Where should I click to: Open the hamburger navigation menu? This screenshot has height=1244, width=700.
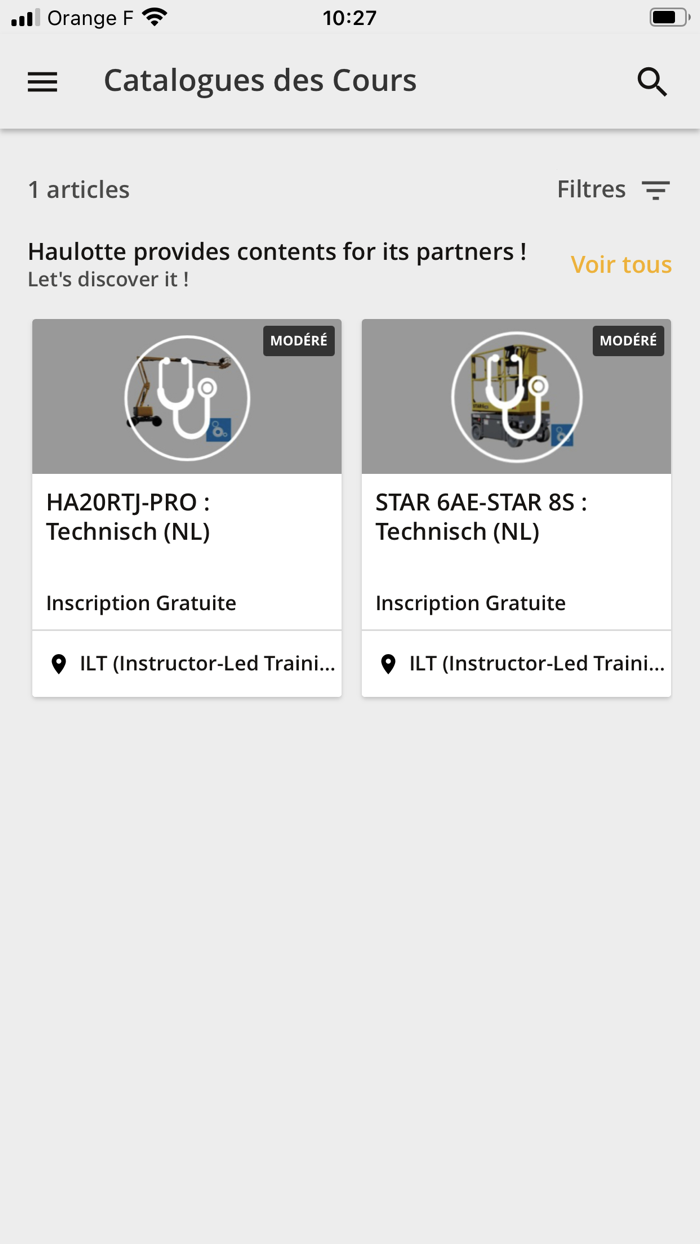(42, 82)
